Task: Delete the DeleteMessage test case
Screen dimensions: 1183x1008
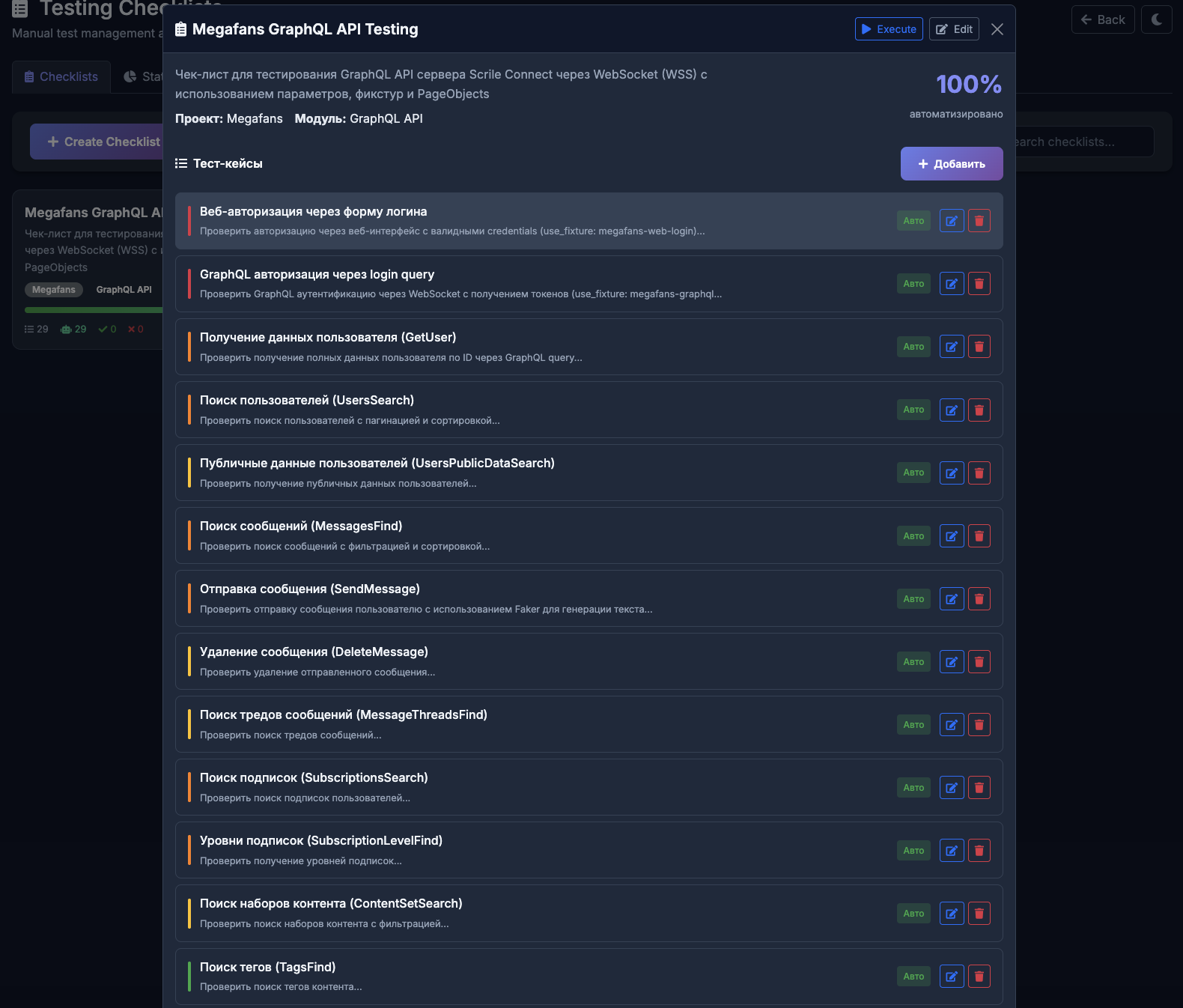Action: [979, 661]
